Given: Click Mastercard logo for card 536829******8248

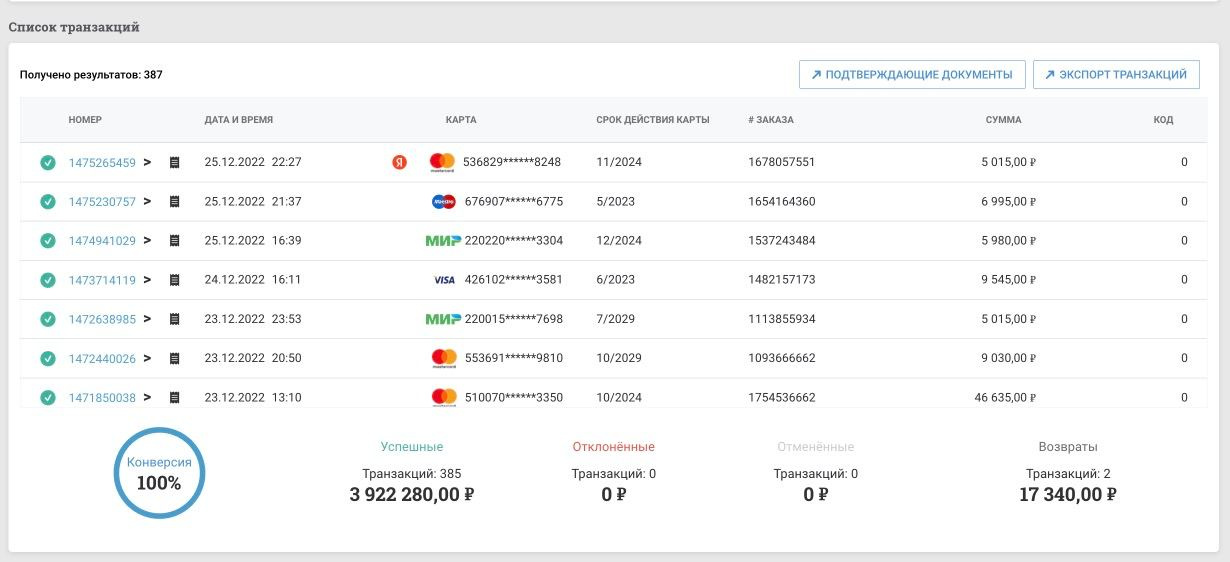Looking at the screenshot, I should (442, 162).
